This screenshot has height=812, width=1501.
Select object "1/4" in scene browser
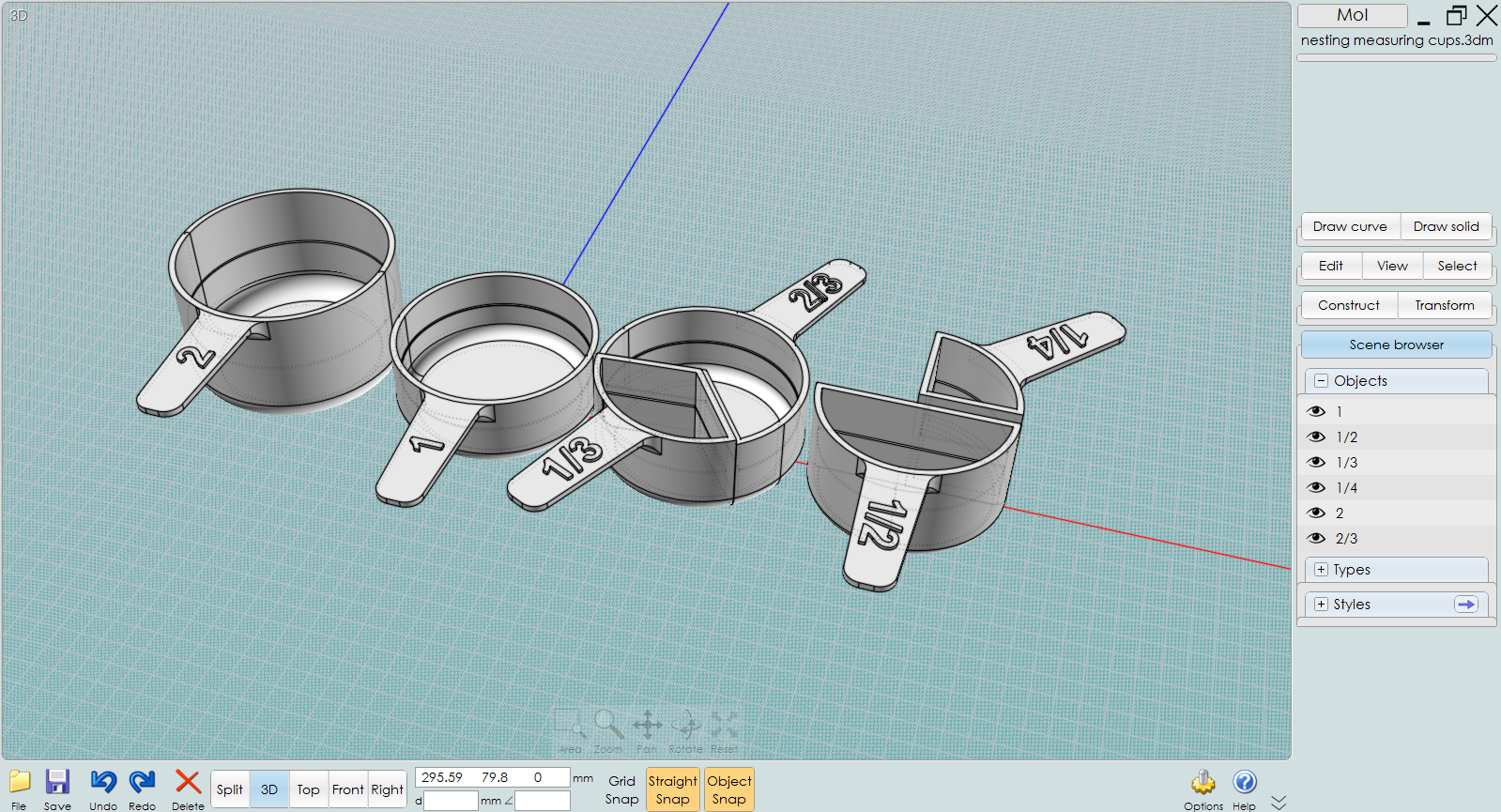(1347, 487)
